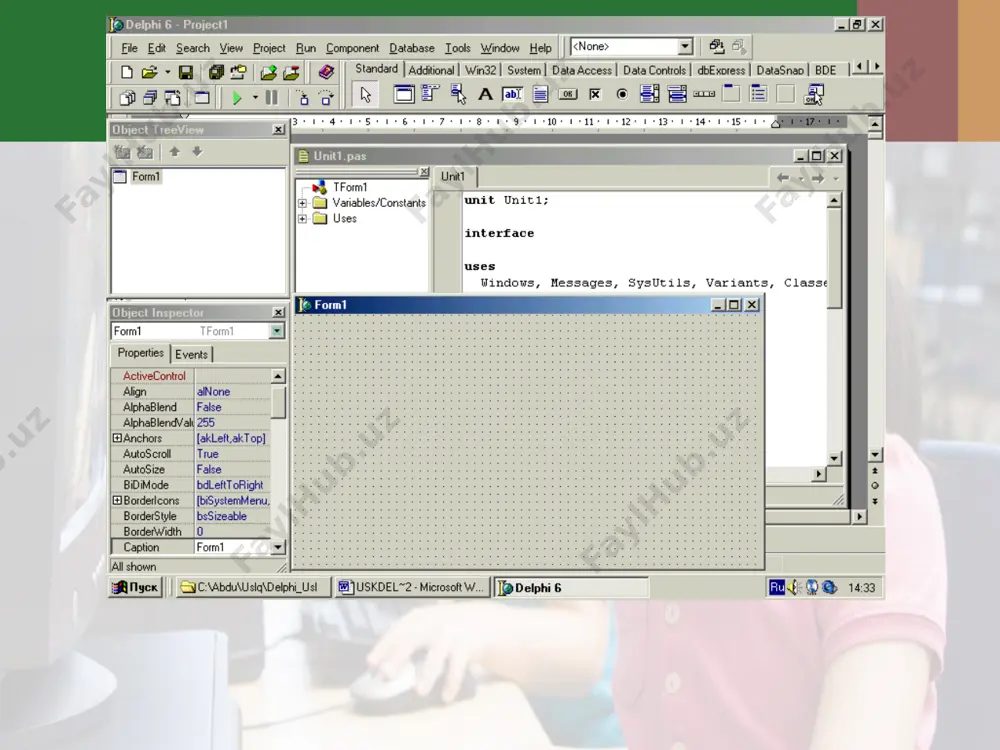This screenshot has width=1000, height=750.
Task: Select the GroupBox component icon
Action: (732, 94)
